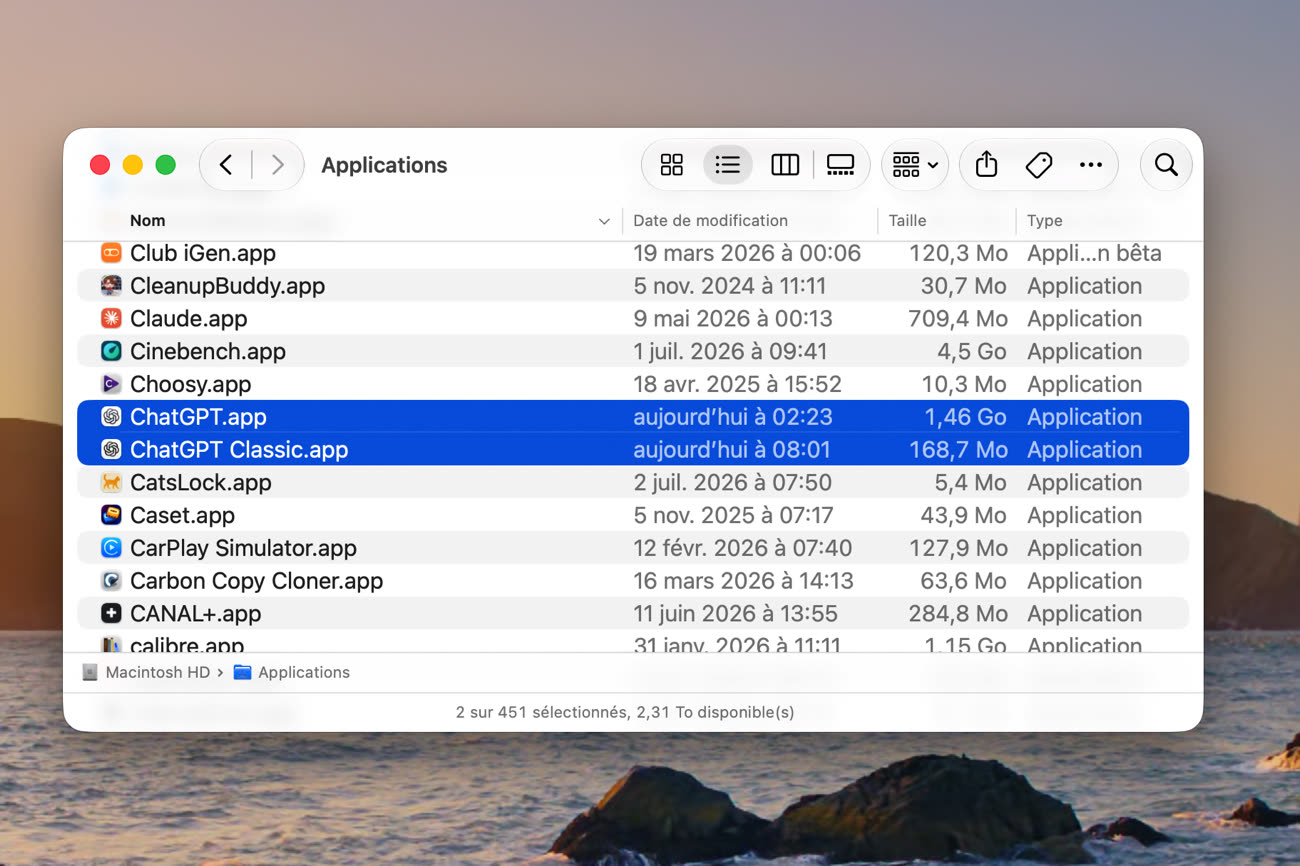The height and width of the screenshot is (866, 1300).
Task: Click the Share toolbar icon
Action: click(987, 165)
